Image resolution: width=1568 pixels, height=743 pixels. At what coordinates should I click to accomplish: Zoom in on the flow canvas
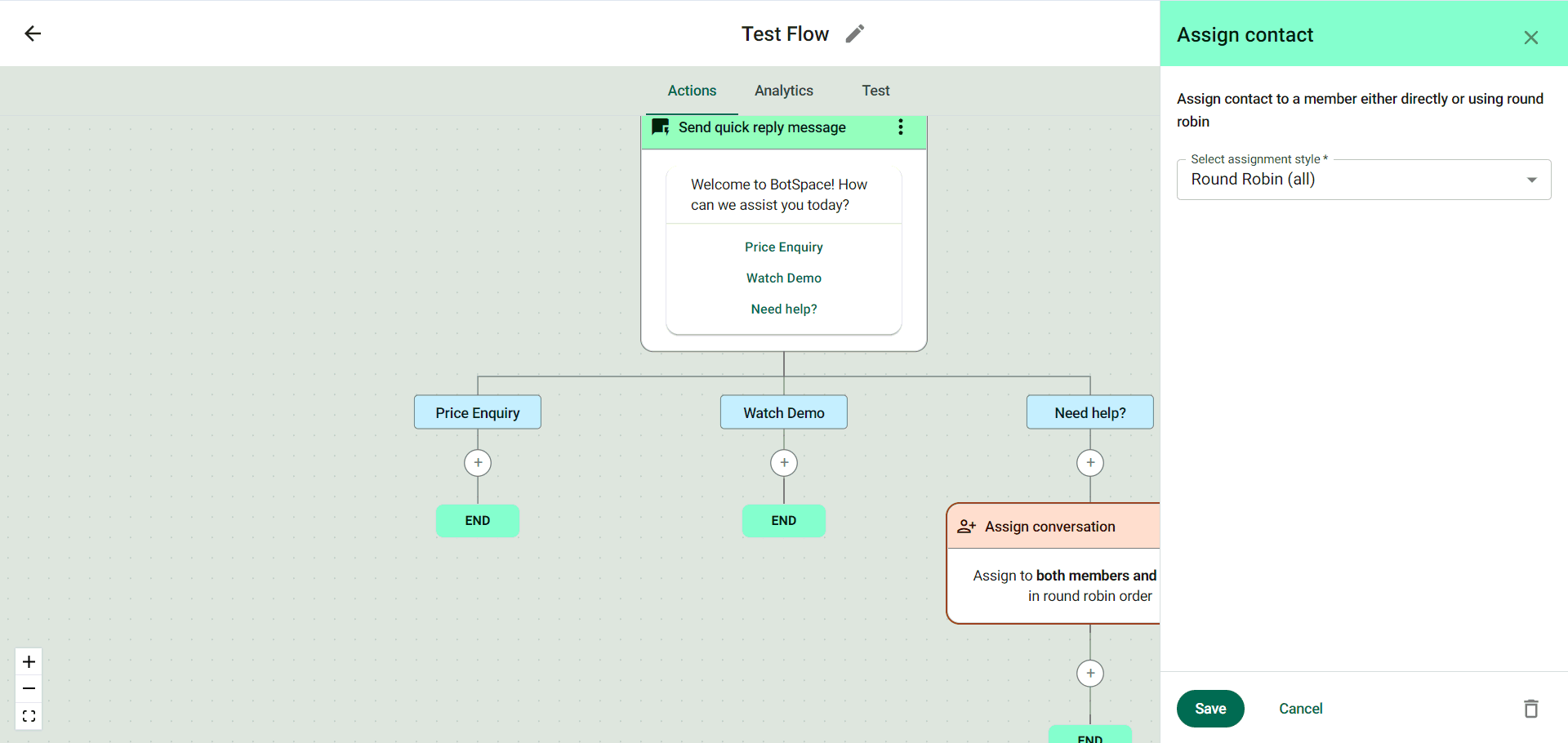point(29,661)
